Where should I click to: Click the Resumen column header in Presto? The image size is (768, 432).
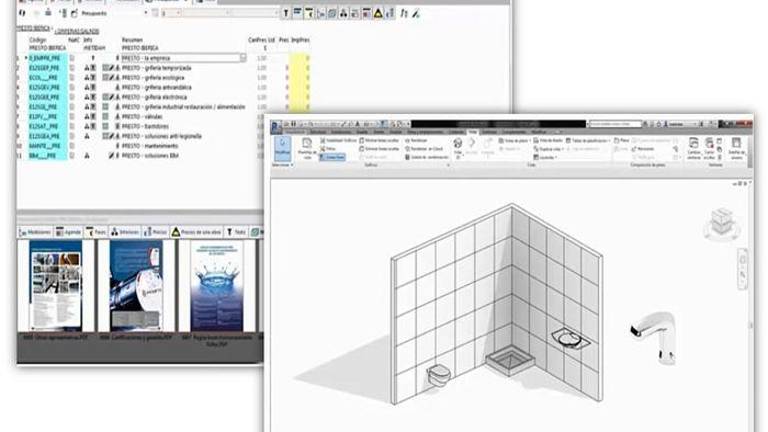point(132,40)
